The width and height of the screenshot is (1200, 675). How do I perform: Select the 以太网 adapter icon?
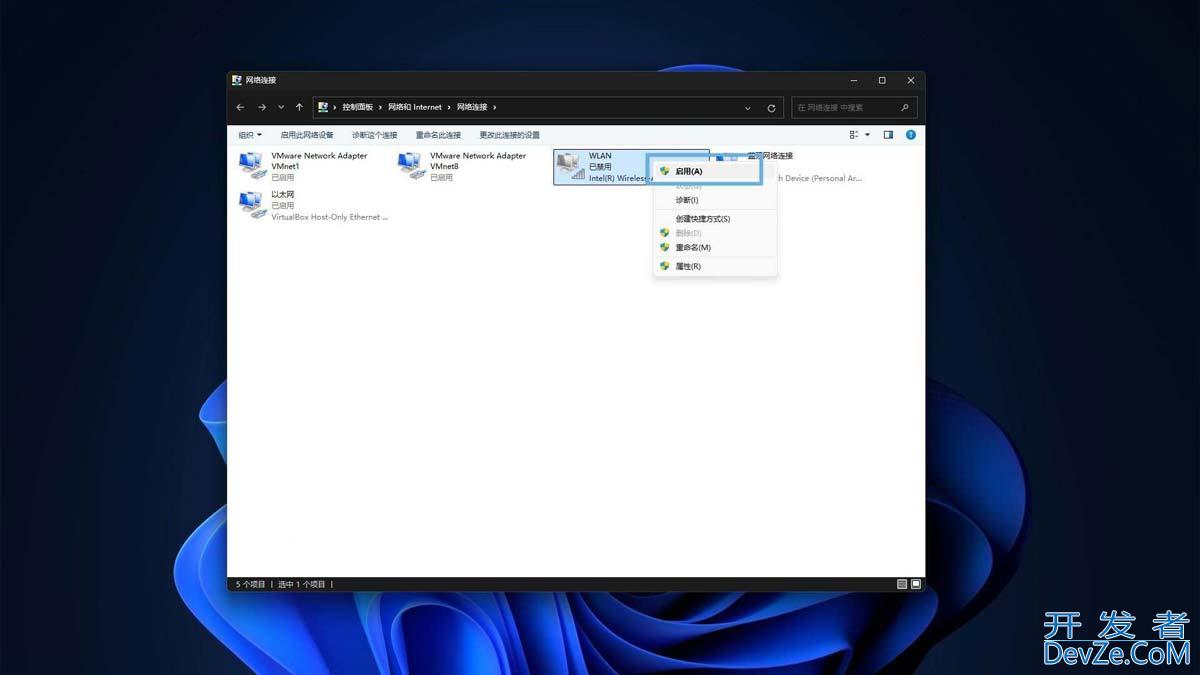pos(252,204)
